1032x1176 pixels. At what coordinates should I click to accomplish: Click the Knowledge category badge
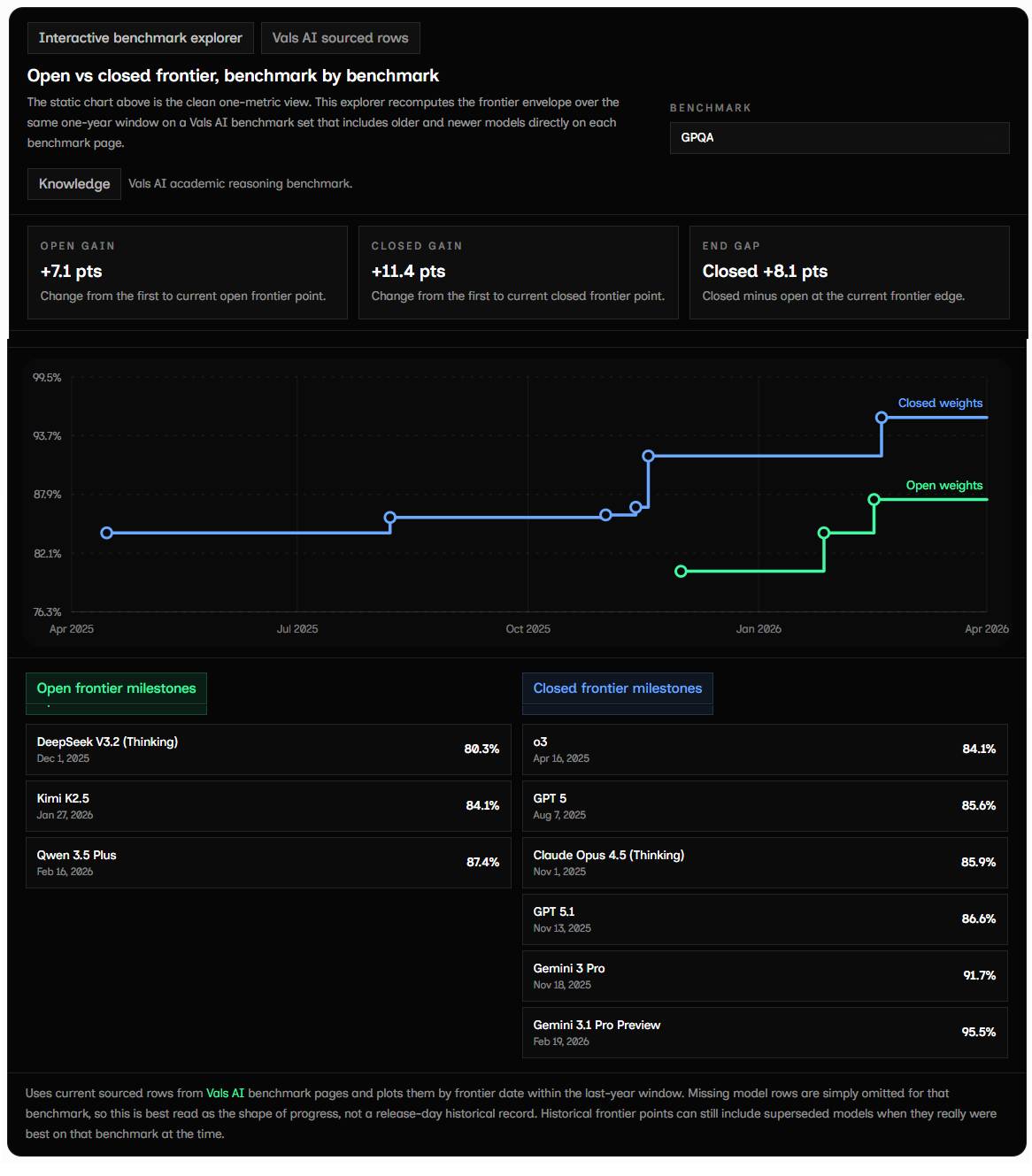coord(73,183)
